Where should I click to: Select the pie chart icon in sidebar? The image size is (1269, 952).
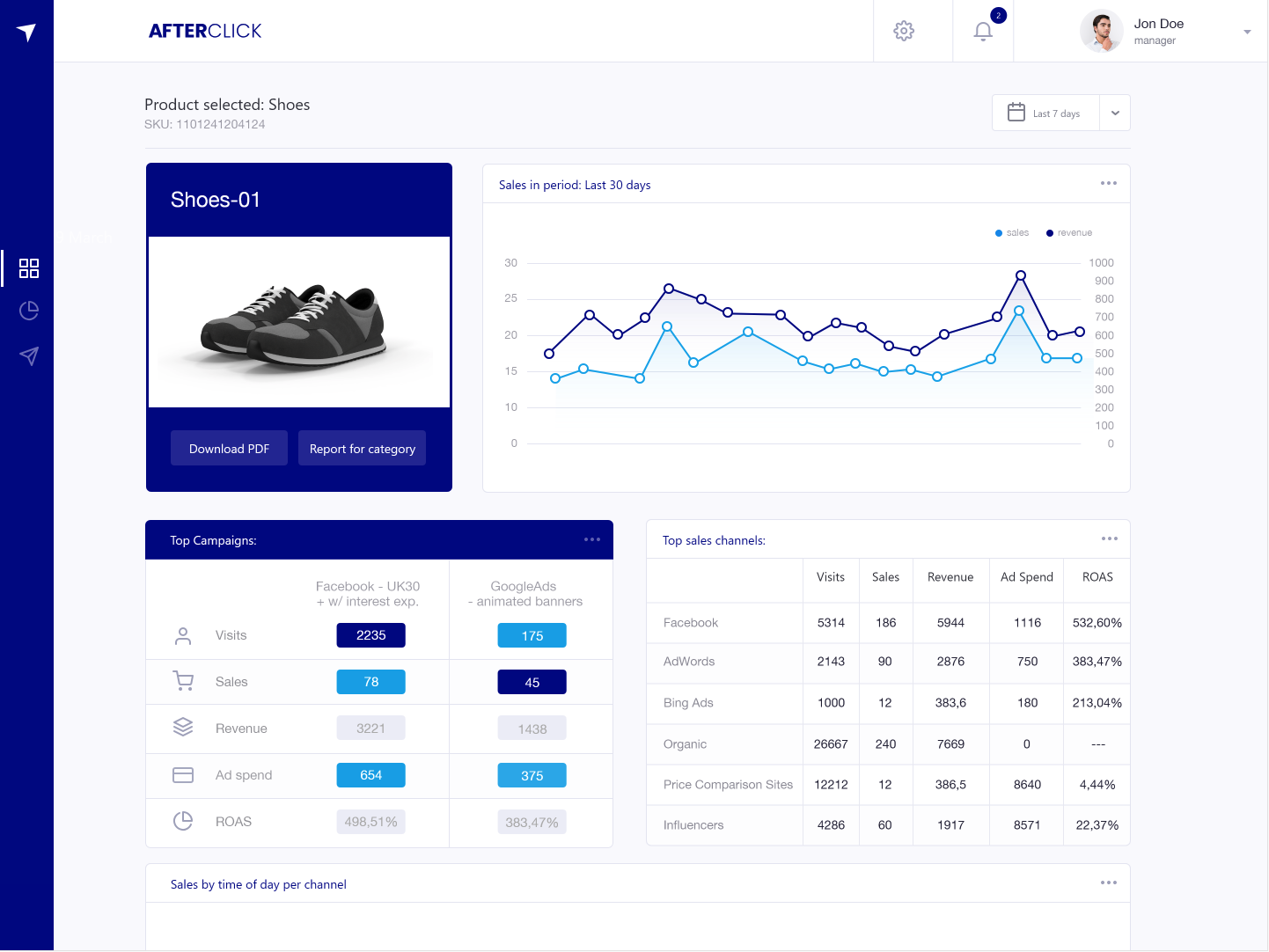click(x=29, y=311)
